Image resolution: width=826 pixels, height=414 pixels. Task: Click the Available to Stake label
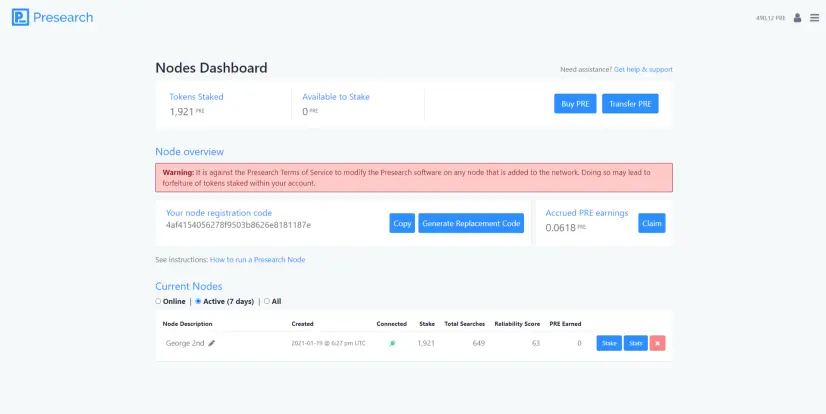pos(336,97)
